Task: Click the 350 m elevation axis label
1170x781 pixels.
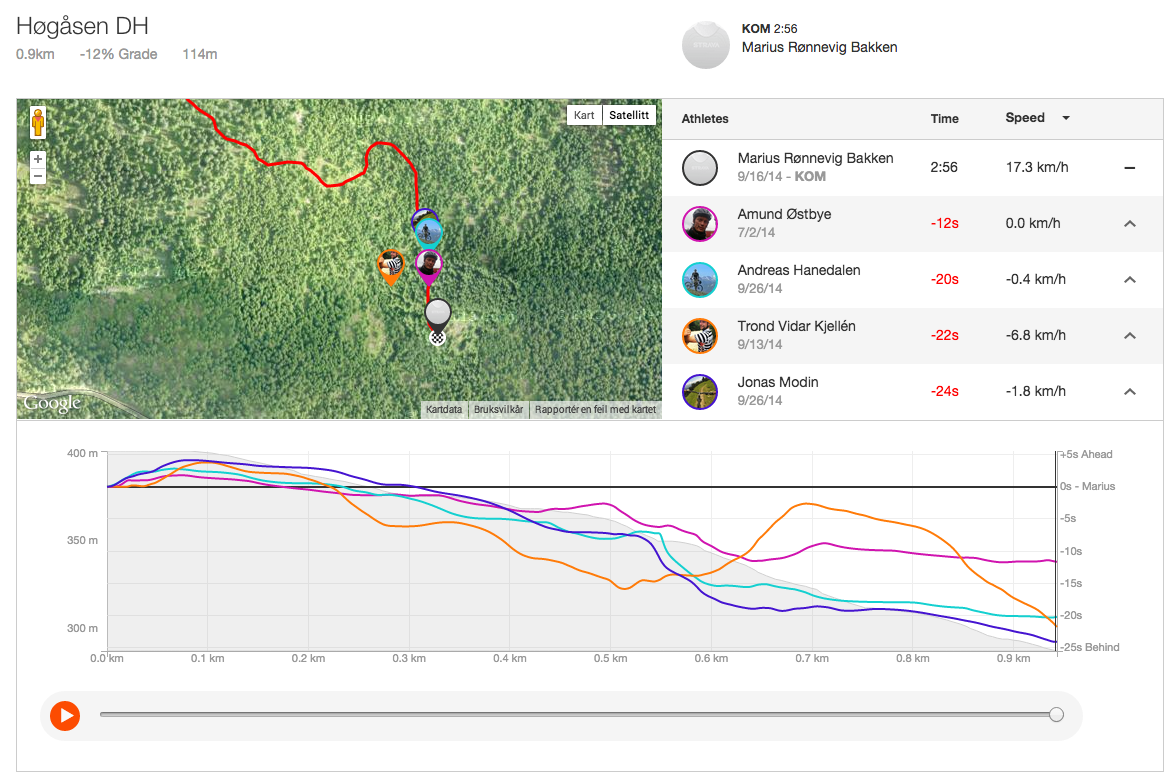Action: pyautogui.click(x=82, y=540)
